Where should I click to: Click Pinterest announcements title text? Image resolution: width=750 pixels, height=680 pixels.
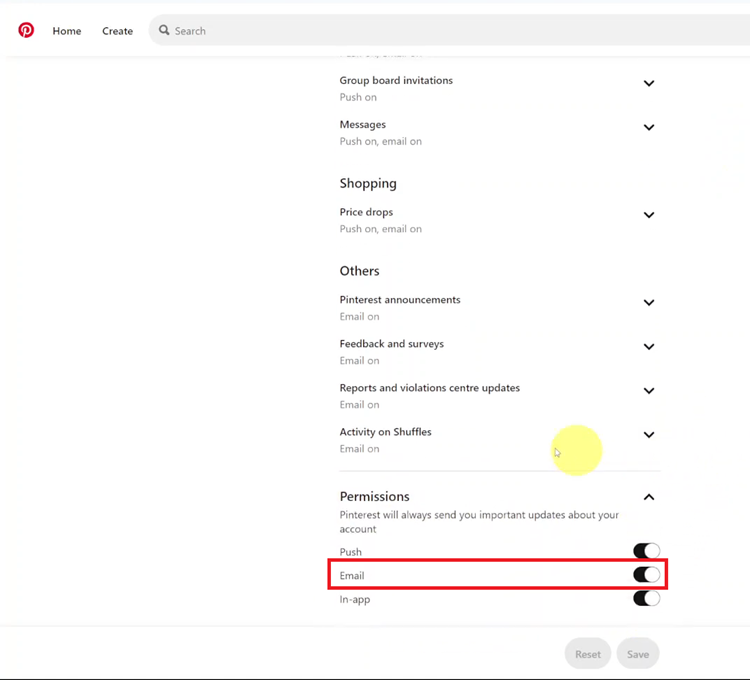[x=400, y=299]
